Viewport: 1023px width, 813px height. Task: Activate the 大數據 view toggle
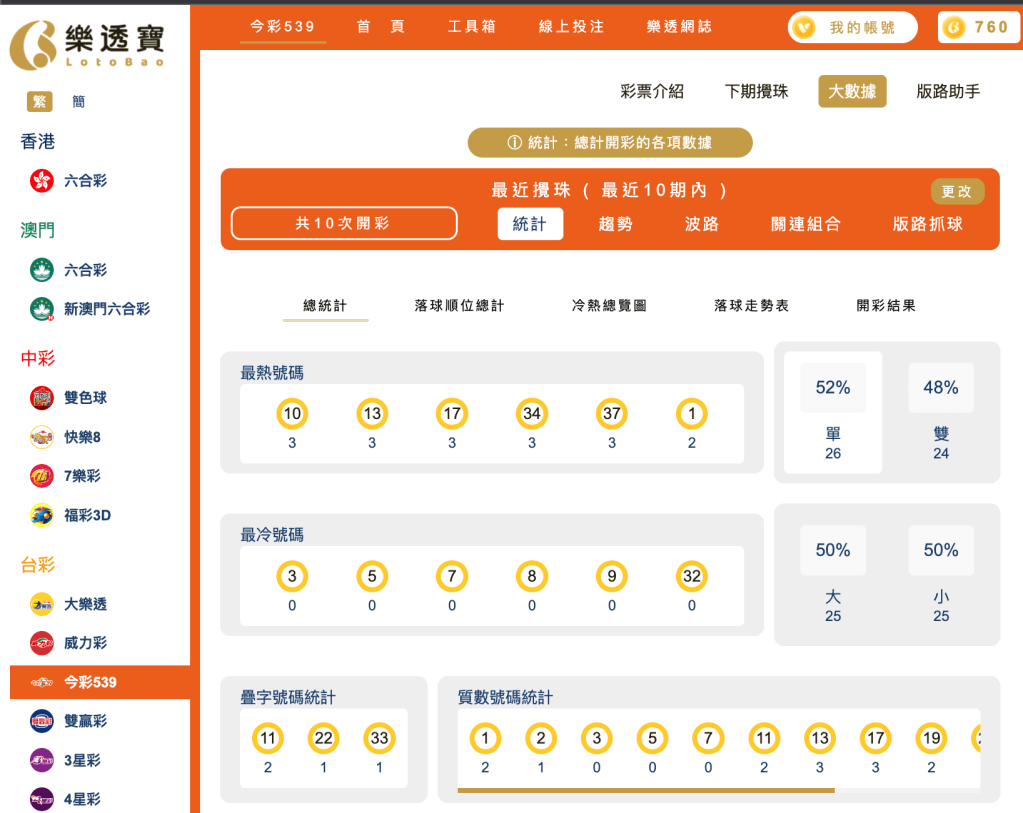click(851, 91)
